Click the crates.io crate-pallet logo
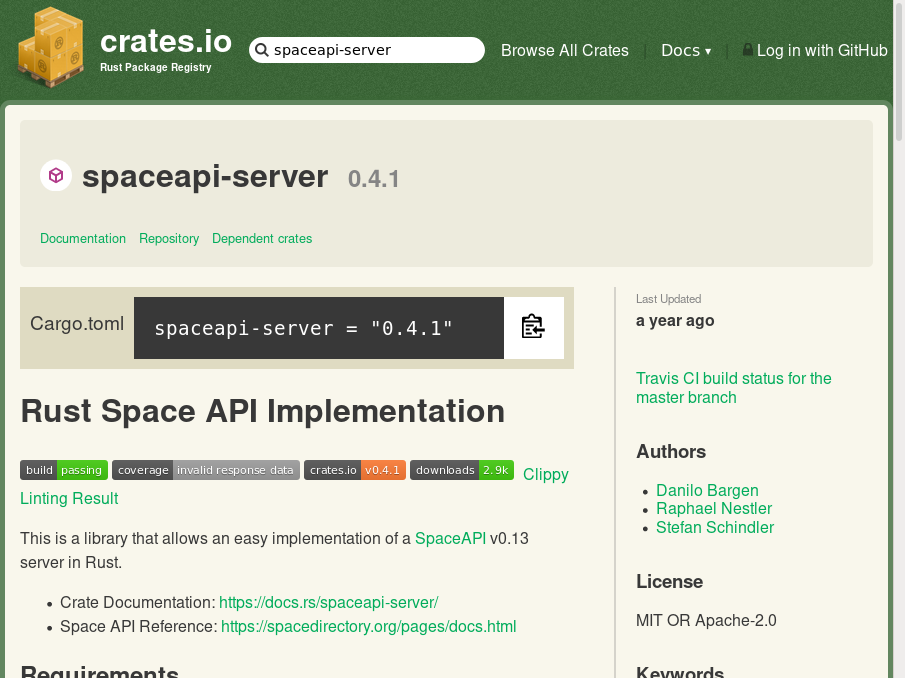905x678 pixels. (x=50, y=48)
